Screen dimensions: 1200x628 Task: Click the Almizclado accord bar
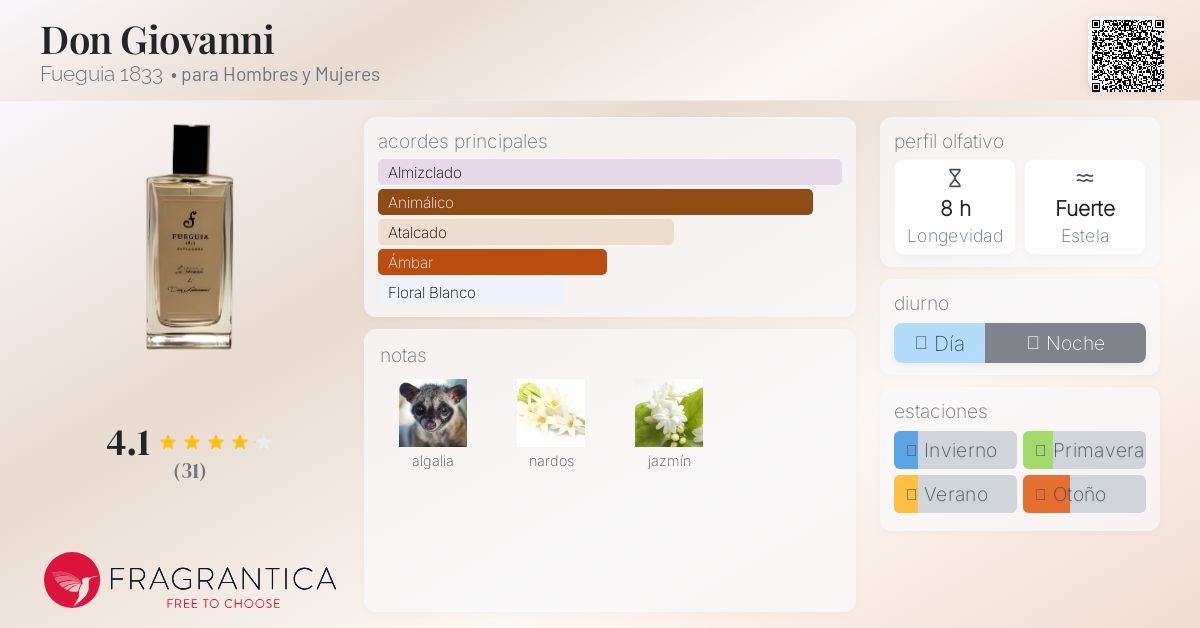point(609,172)
